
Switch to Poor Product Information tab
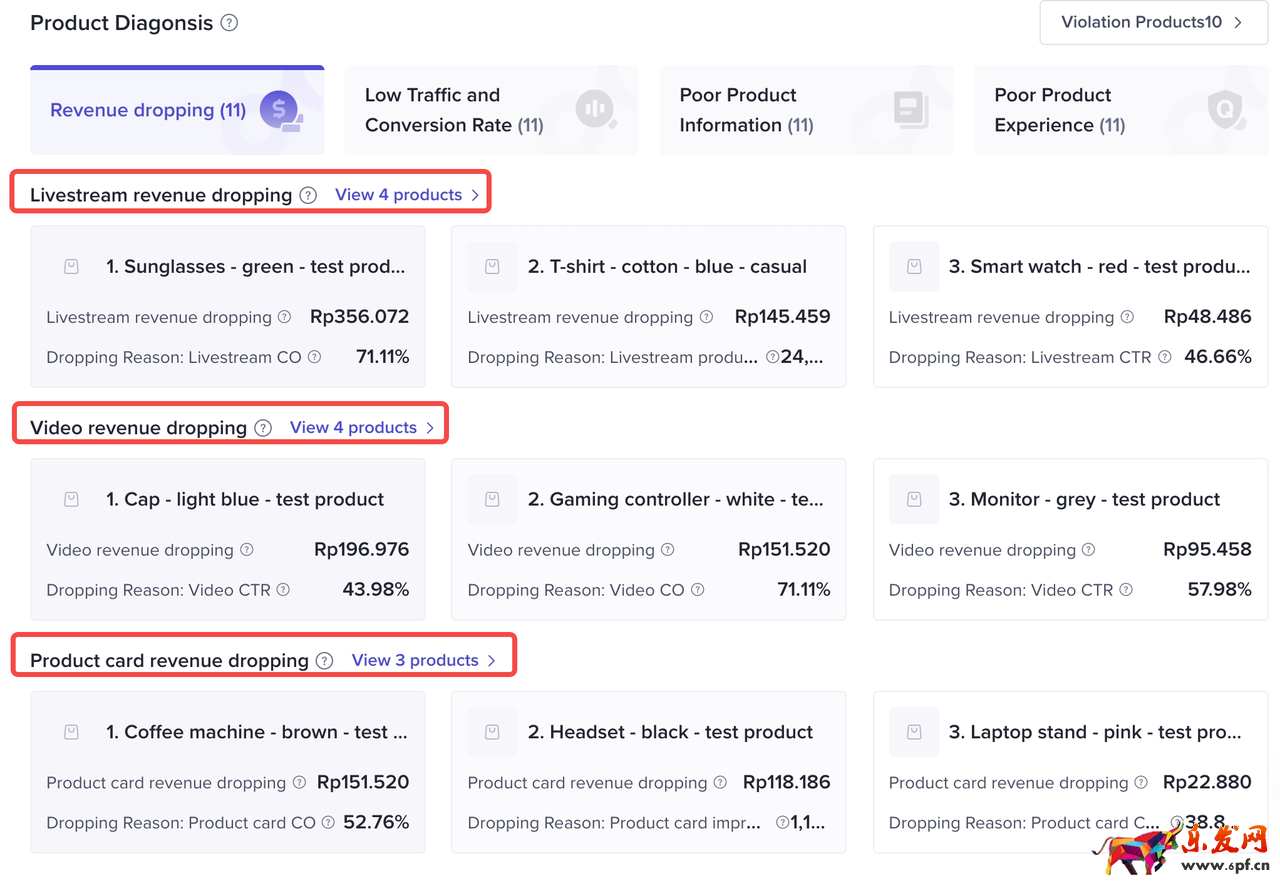806,110
